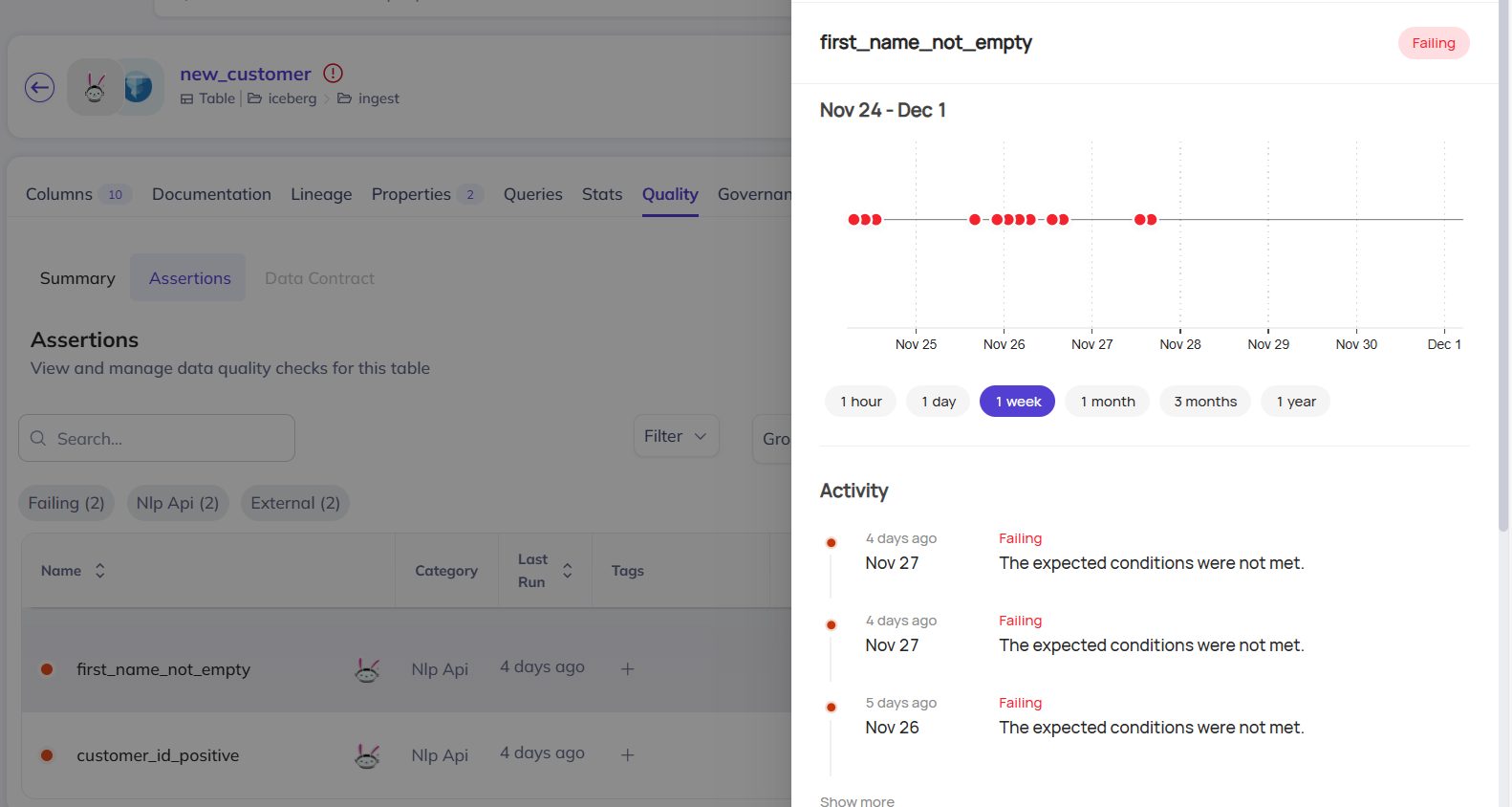Sort assertions by Last Run arrows

[x=567, y=571]
